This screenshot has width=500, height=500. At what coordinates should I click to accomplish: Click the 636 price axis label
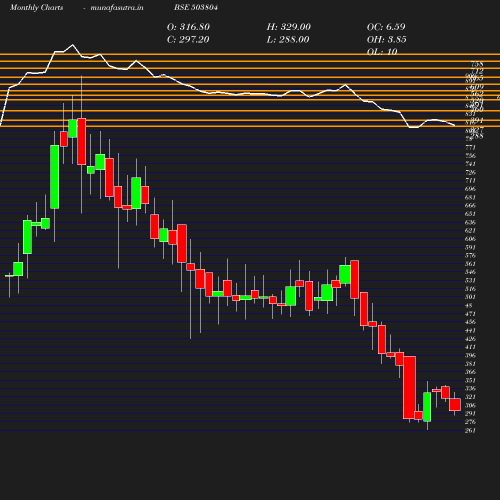[470, 222]
